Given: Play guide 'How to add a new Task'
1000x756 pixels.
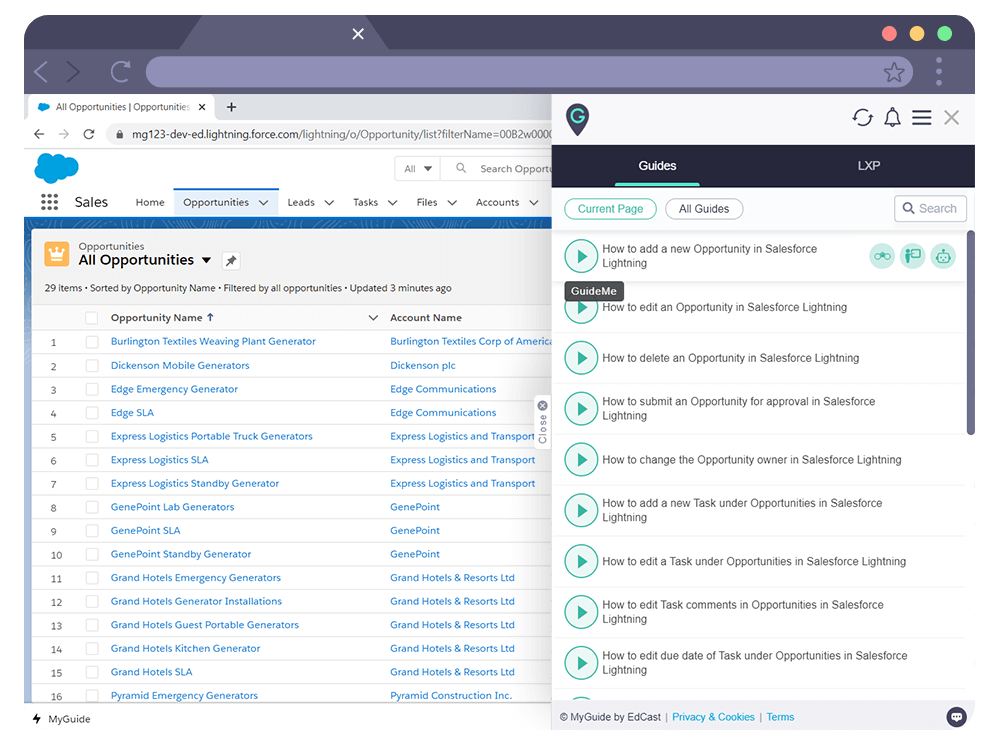Looking at the screenshot, I should (581, 510).
